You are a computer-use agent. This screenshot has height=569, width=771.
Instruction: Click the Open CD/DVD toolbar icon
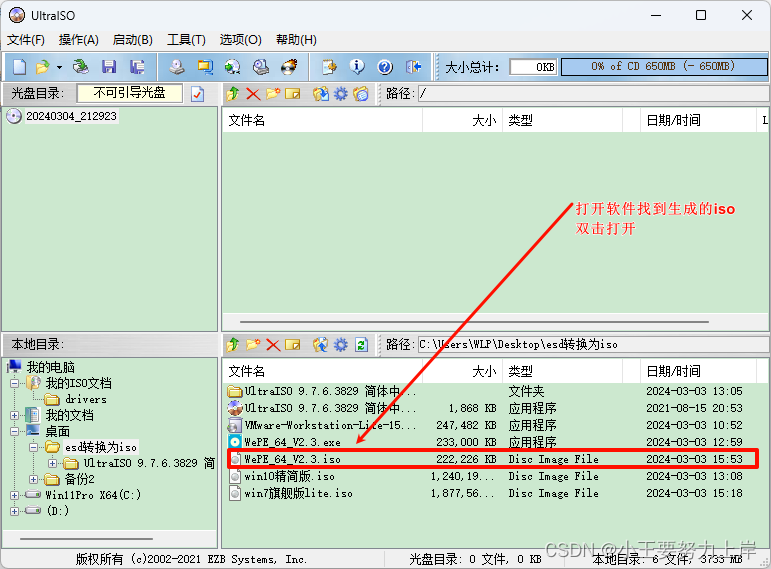point(81,66)
